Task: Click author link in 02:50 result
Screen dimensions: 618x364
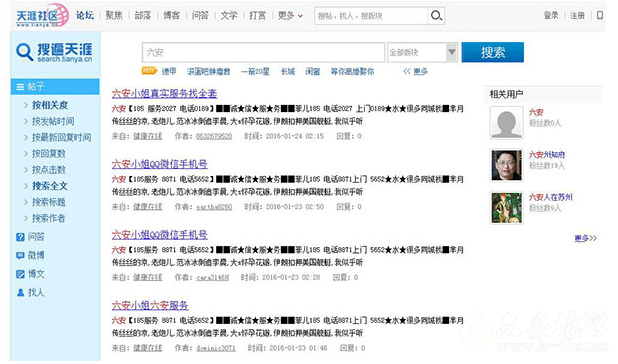Action: (x=214, y=207)
